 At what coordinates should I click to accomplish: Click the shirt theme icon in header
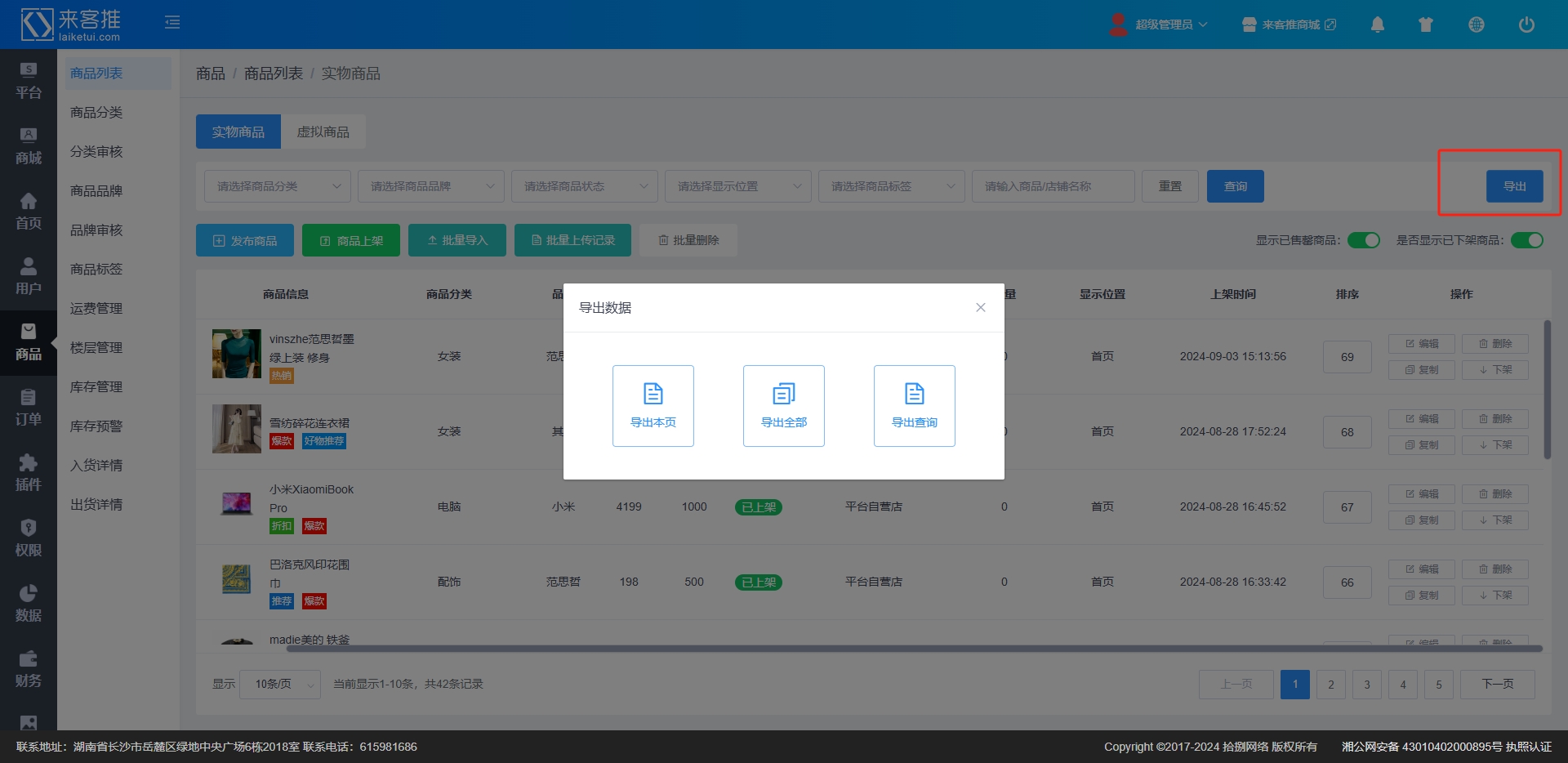[1426, 25]
